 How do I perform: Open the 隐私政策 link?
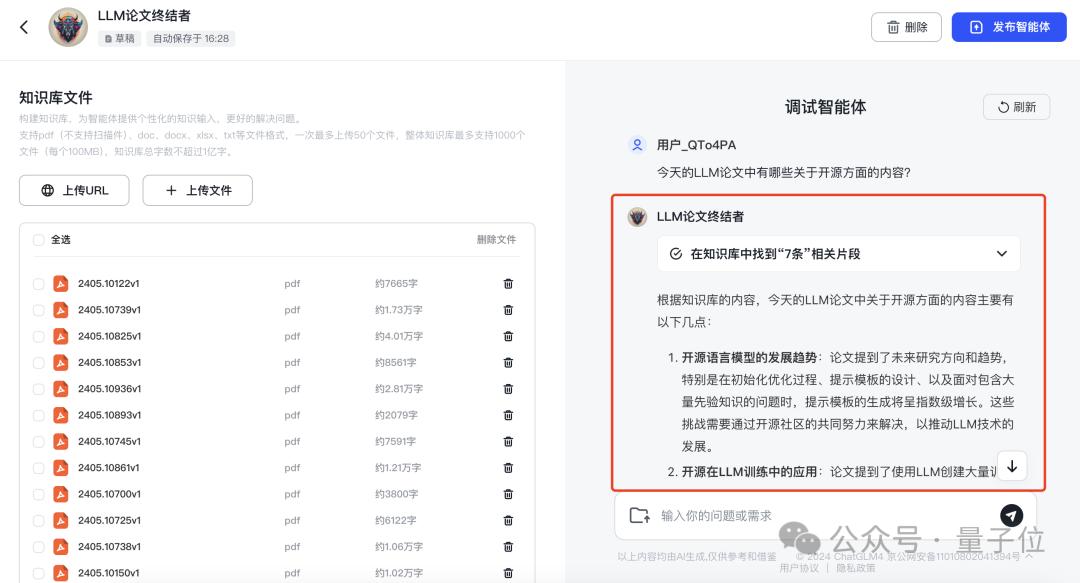tap(855, 568)
